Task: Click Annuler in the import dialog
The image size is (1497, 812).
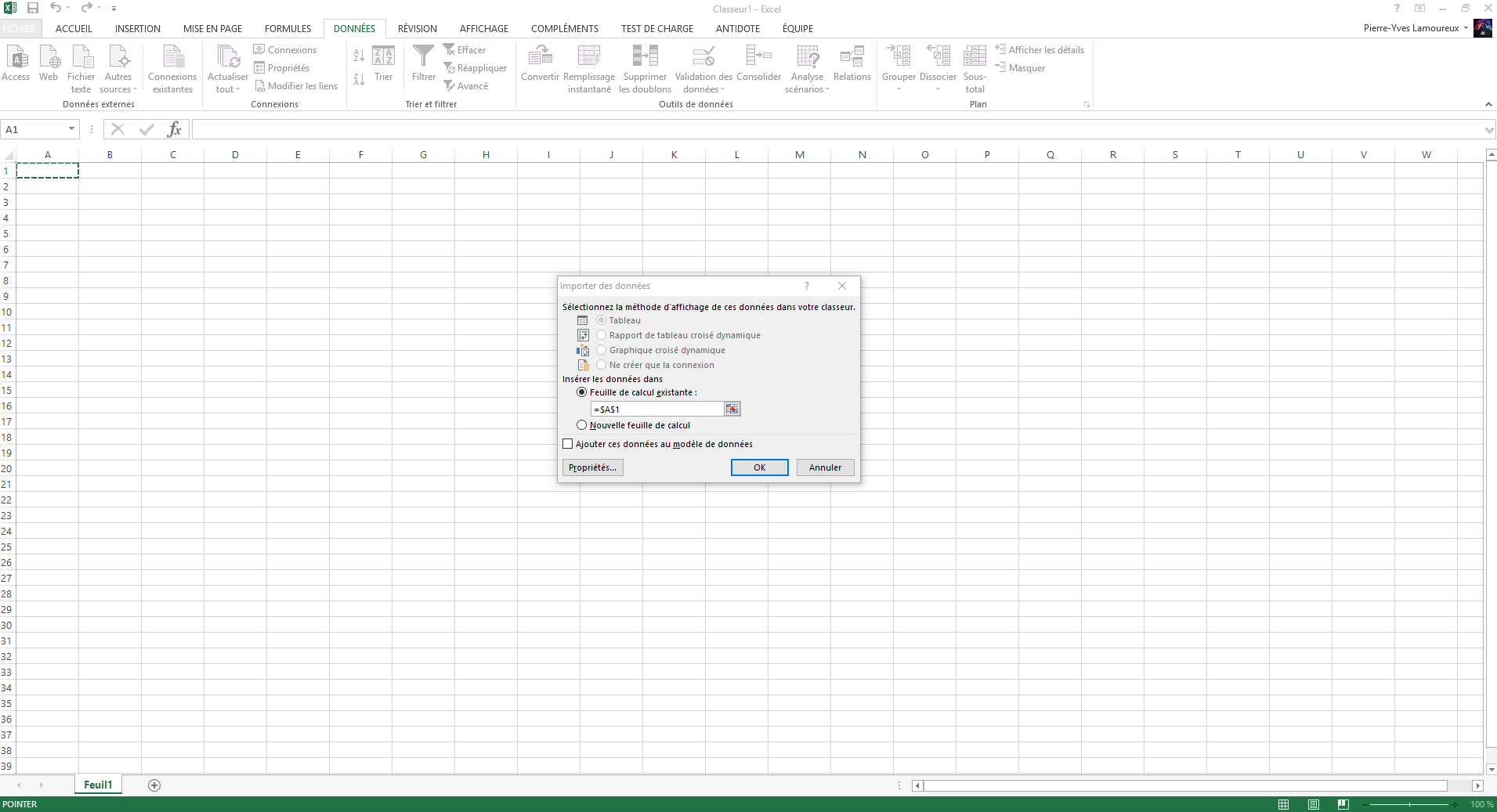Action: click(825, 467)
